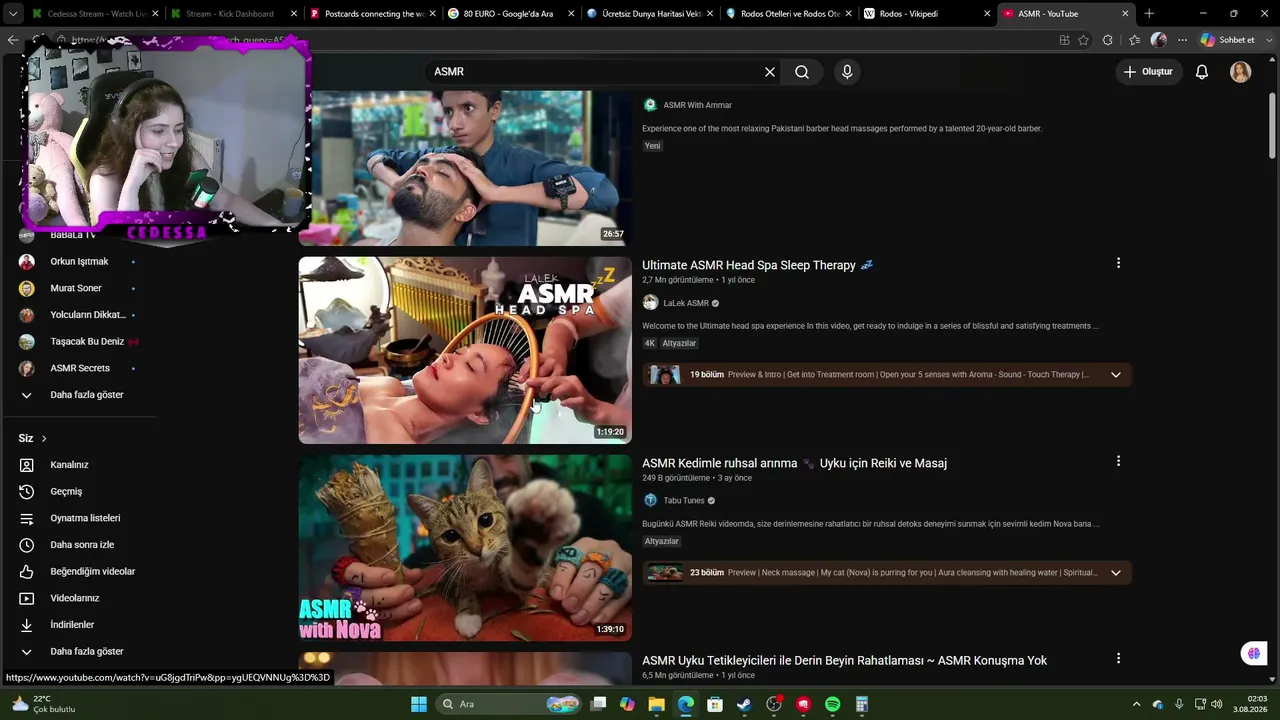Open Ultimate ASMR Head Spa Sleep Therapy title
The width and height of the screenshot is (1280, 720).
coord(757,265)
